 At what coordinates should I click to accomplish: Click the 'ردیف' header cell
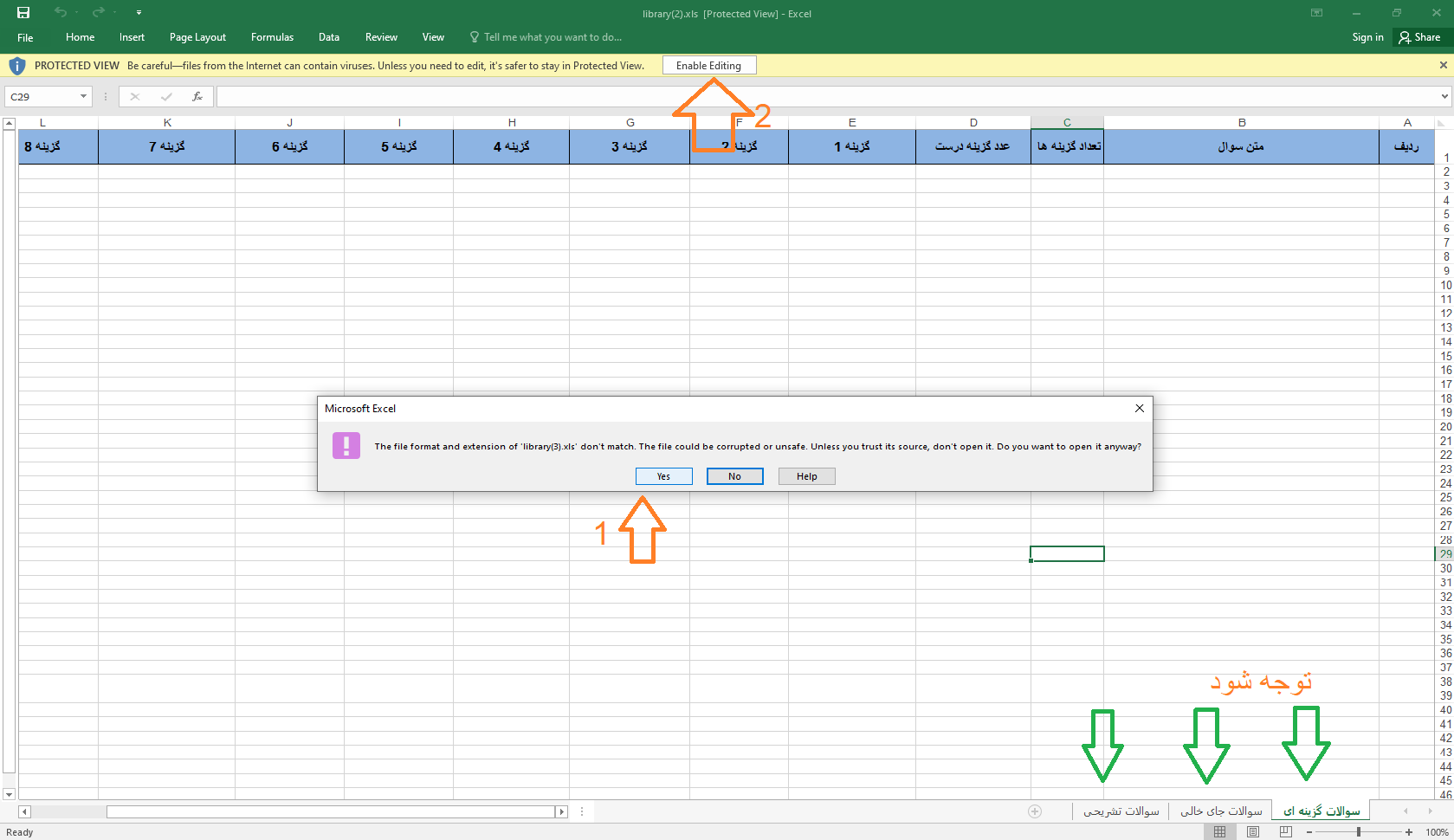point(1407,146)
